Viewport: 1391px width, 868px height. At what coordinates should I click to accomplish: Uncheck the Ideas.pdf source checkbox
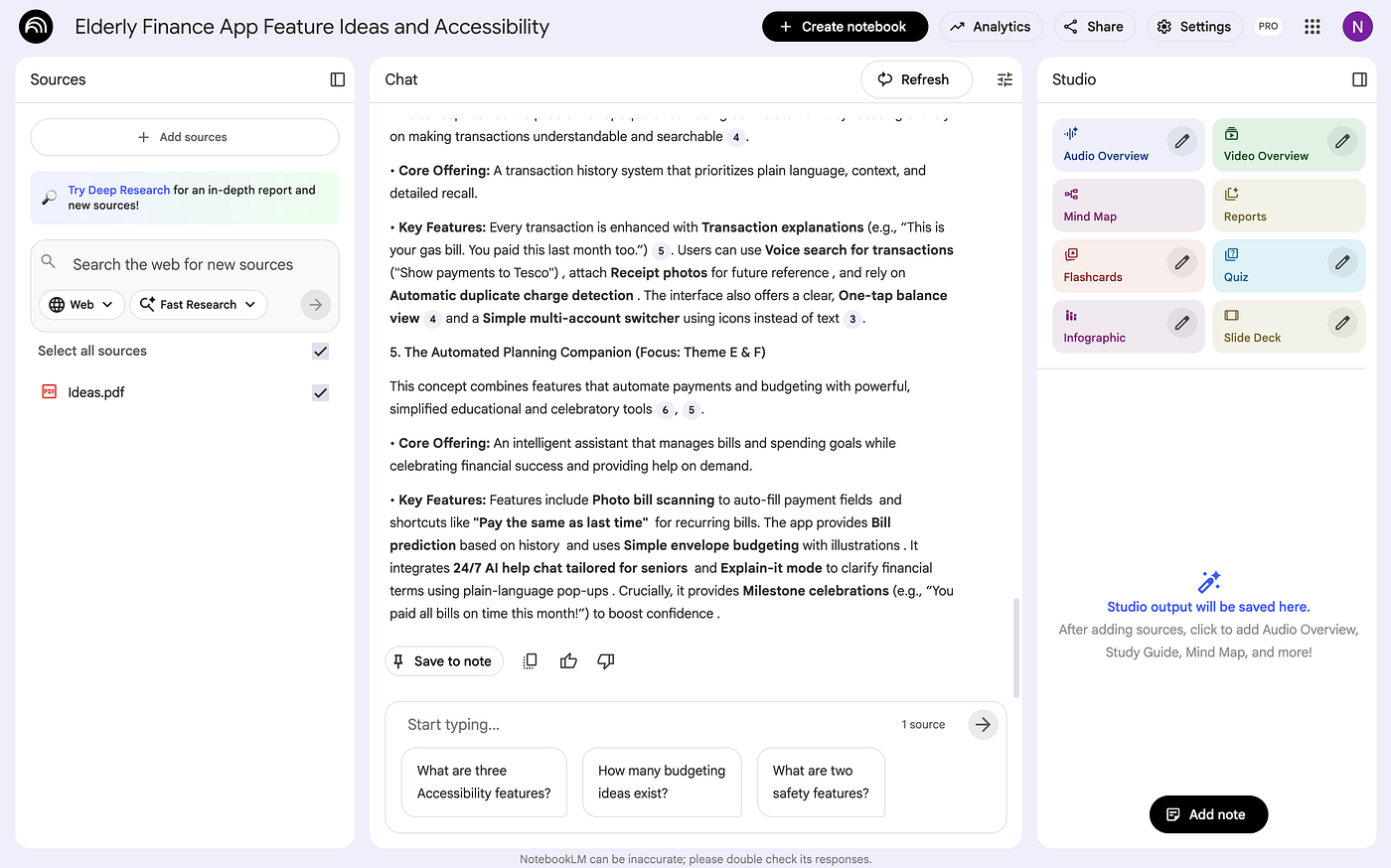[x=320, y=393]
